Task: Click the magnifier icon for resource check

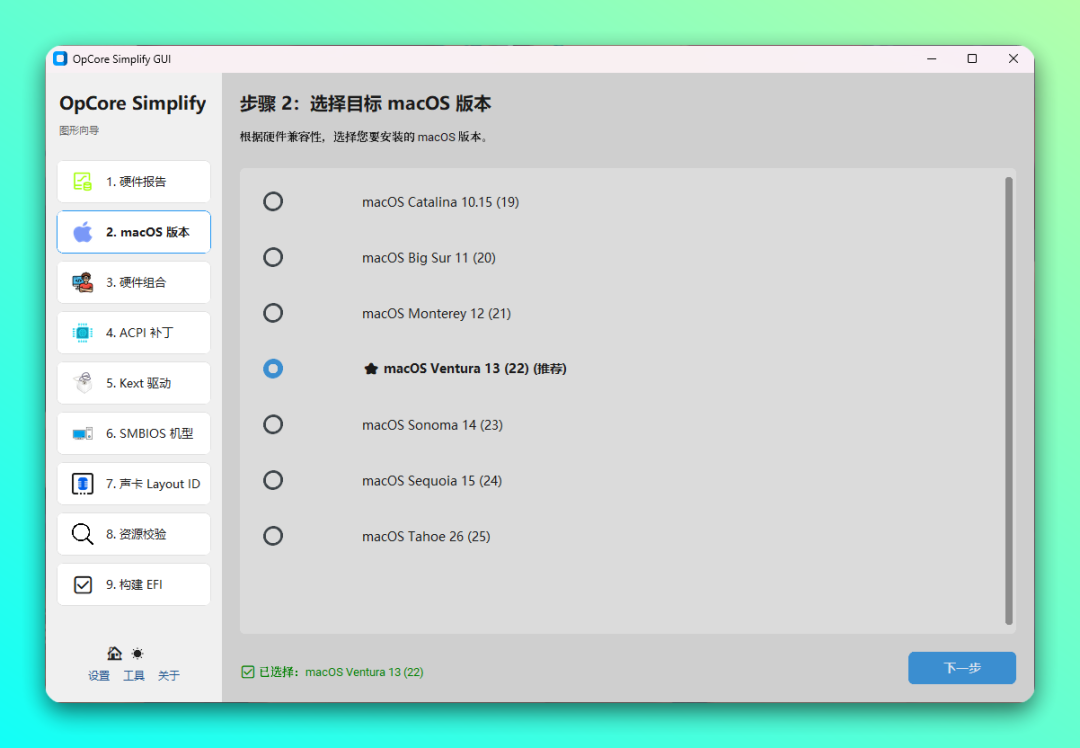Action: point(83,534)
